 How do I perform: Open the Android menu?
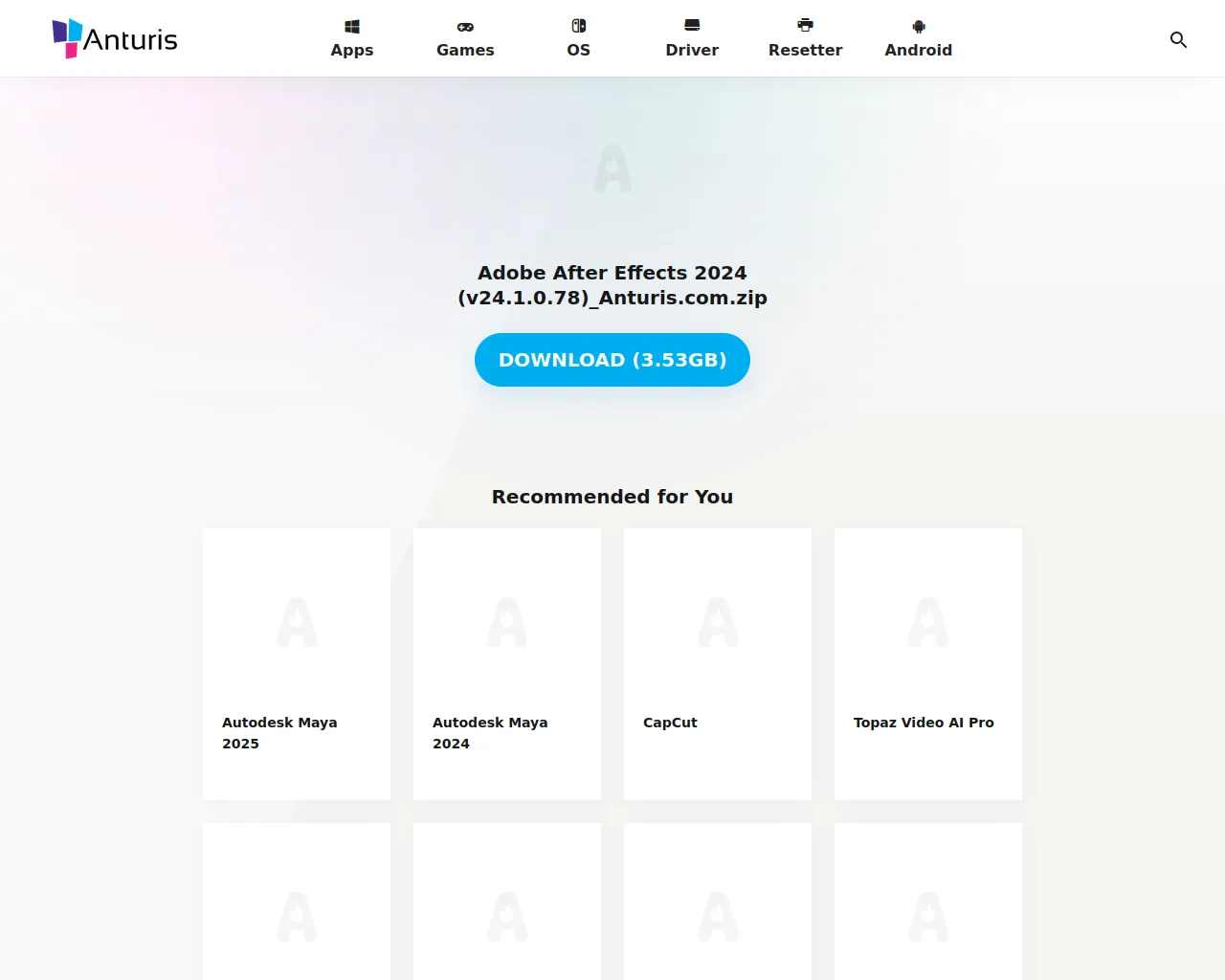(919, 38)
